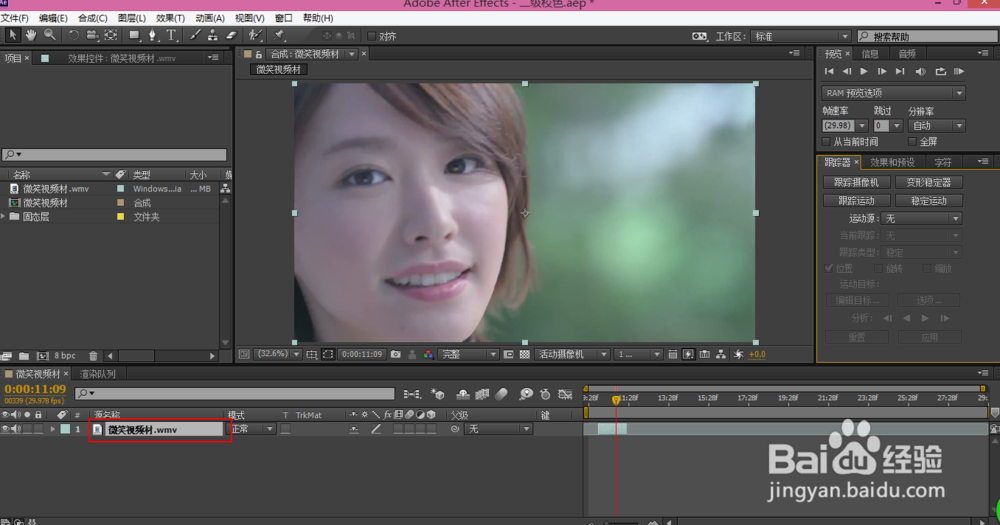Enable frame blending for timeline
The image size is (1000, 525).
click(x=482, y=394)
